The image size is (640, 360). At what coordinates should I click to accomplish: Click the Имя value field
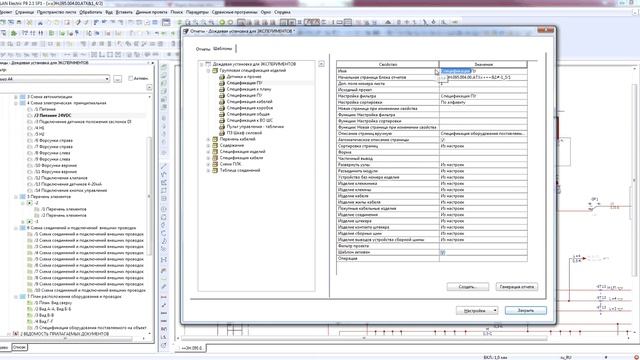(x=483, y=71)
